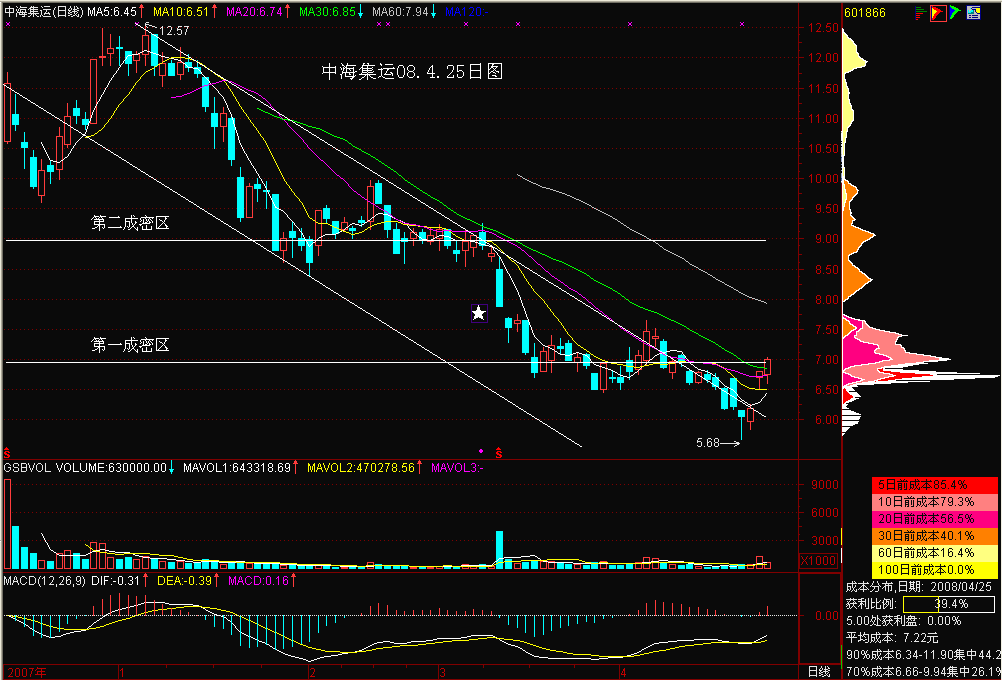
Task: Click the month 2 marker on the time axis
Action: [x=312, y=672]
